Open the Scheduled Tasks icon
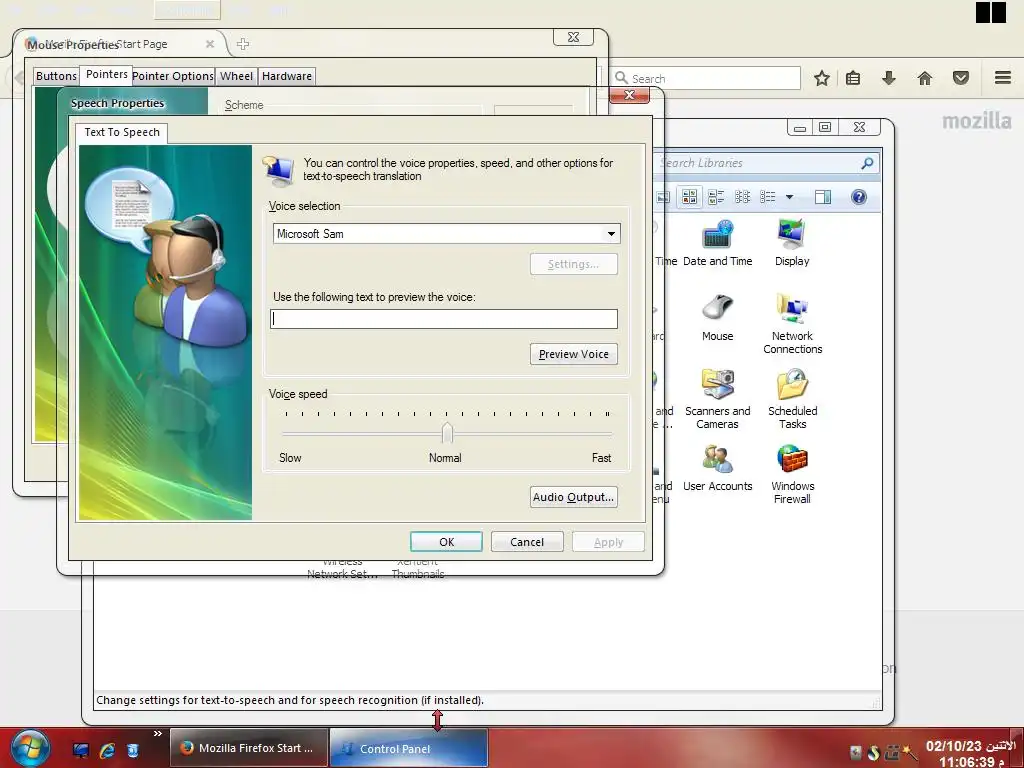1024x768 pixels. (792, 399)
